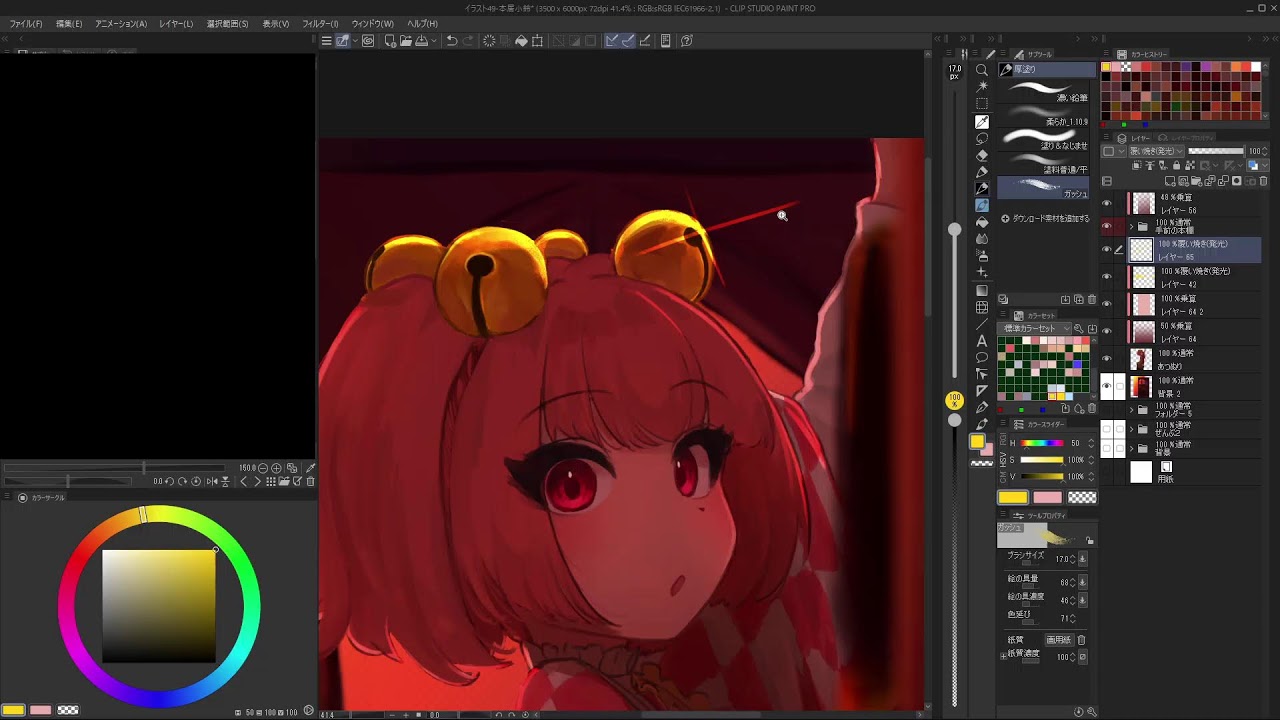This screenshot has height=720, width=1280.
Task: Hide layer レイヤー 65
Action: (x=1106, y=250)
